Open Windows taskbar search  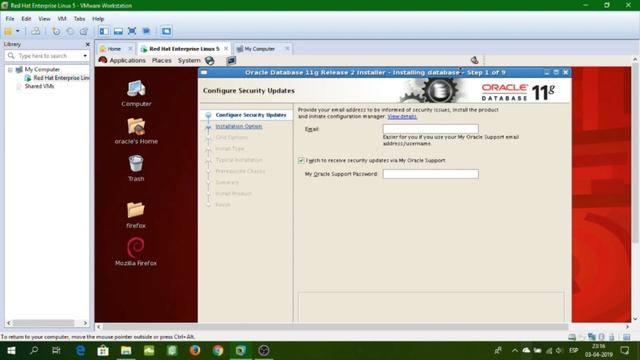pyautogui.click(x=34, y=351)
